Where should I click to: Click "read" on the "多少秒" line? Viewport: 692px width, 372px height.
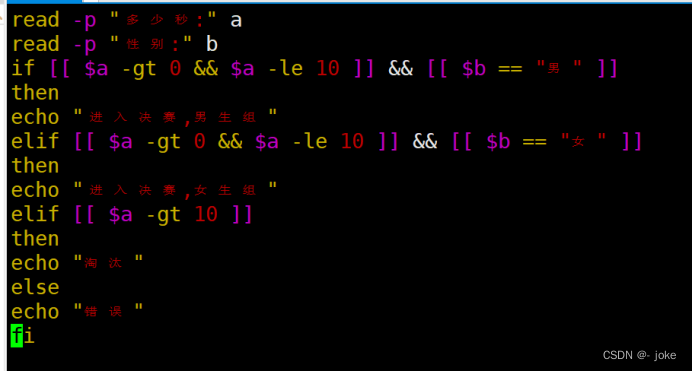pos(35,20)
